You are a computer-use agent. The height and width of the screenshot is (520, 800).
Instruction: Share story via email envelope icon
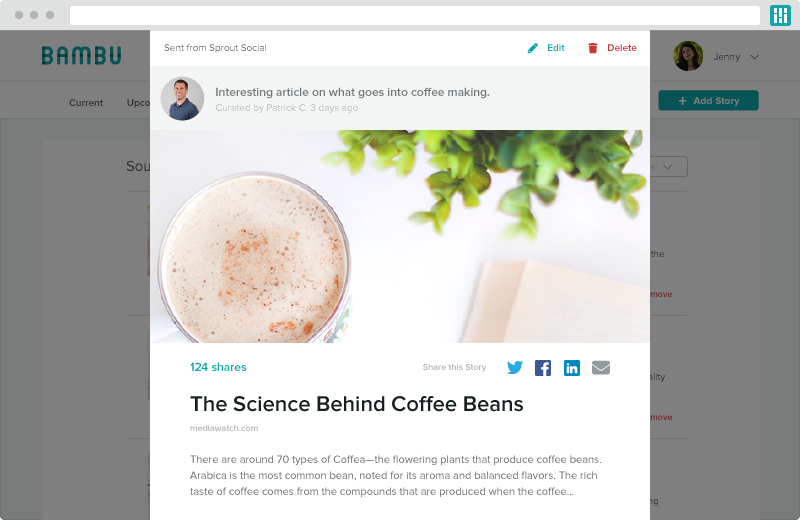(601, 367)
